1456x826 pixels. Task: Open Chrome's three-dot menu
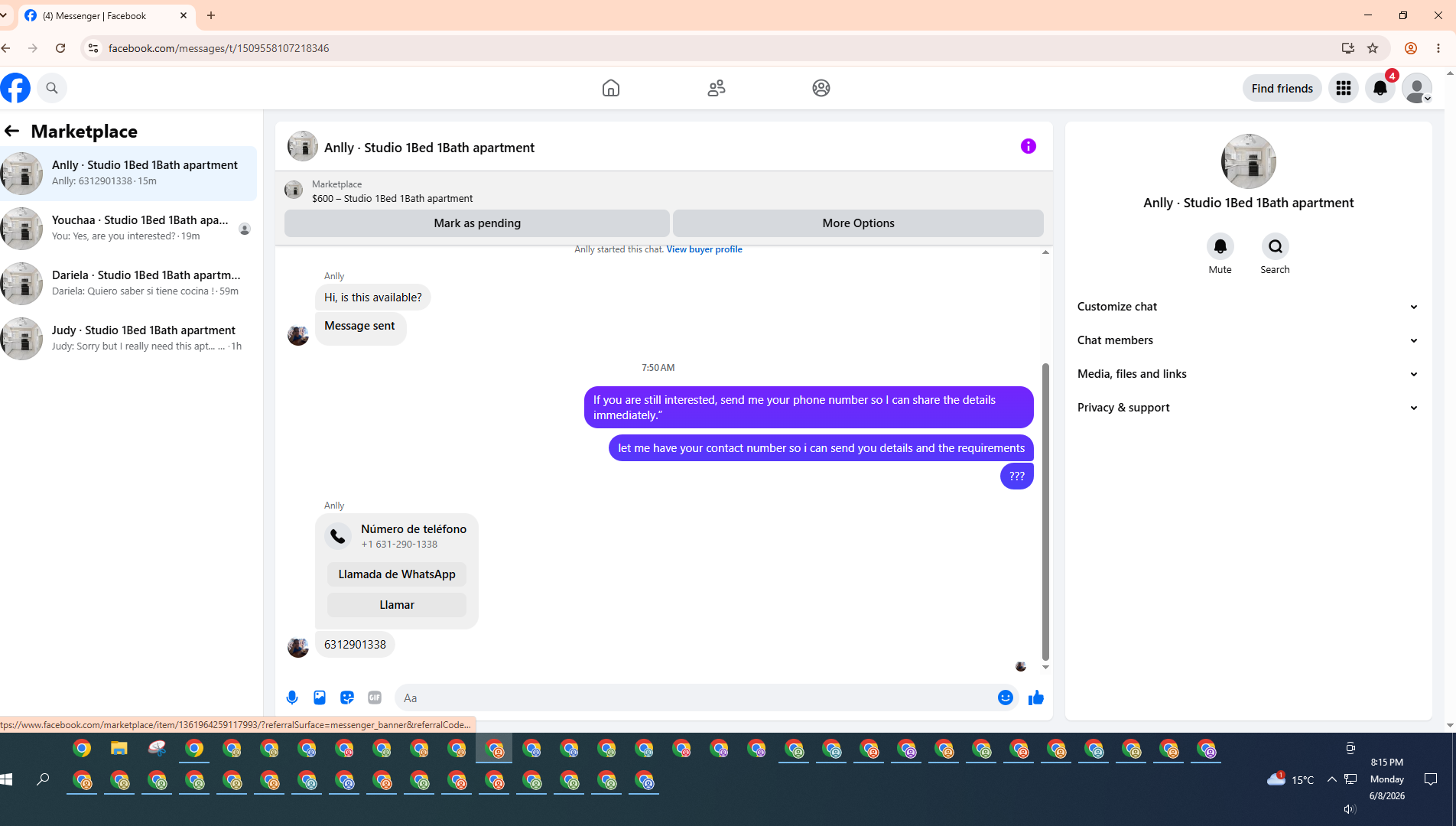point(1438,48)
